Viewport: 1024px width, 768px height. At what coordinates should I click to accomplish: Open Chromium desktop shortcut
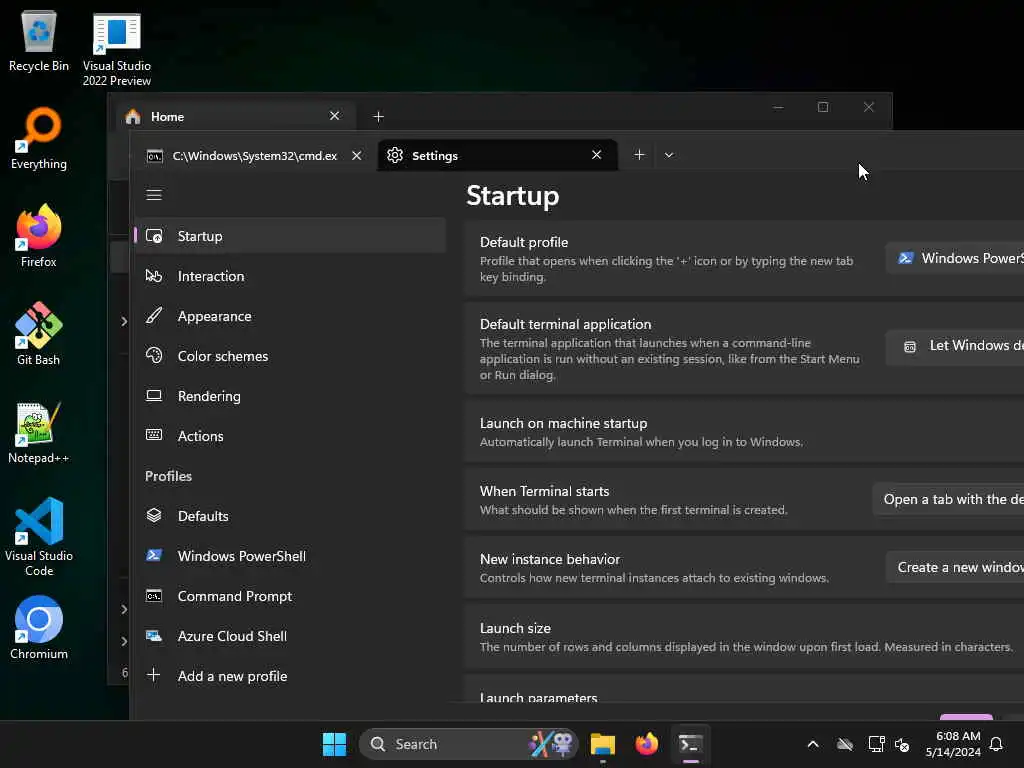point(39,628)
